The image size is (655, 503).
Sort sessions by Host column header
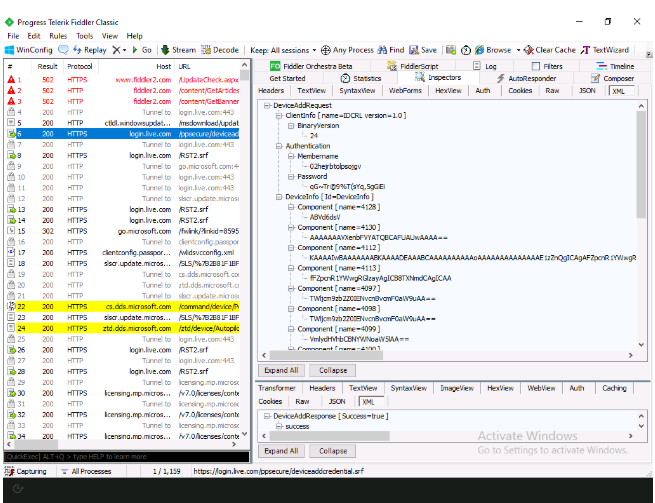(x=137, y=66)
